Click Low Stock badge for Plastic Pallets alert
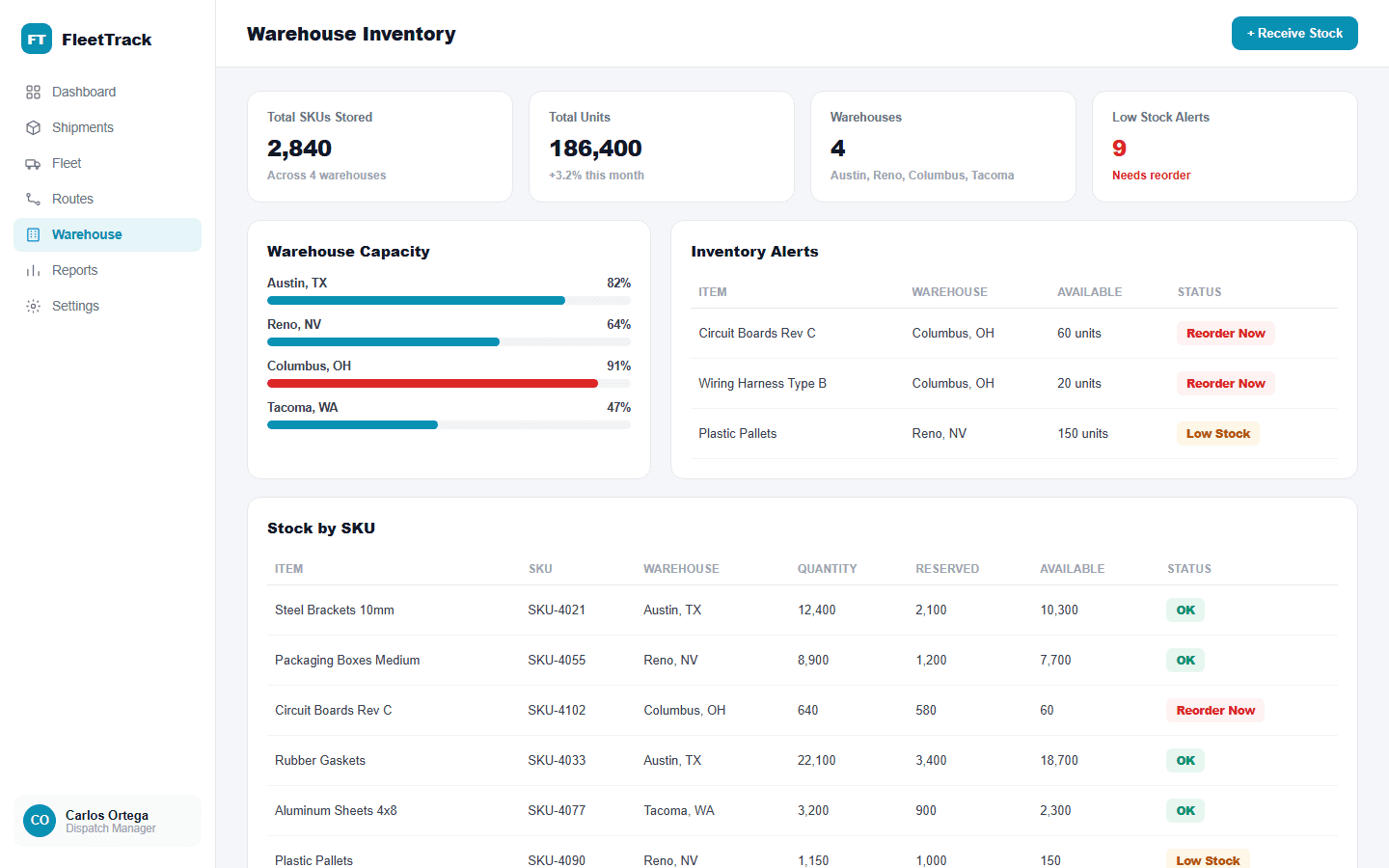Screen dimensions: 1389x868 coord(1217,433)
